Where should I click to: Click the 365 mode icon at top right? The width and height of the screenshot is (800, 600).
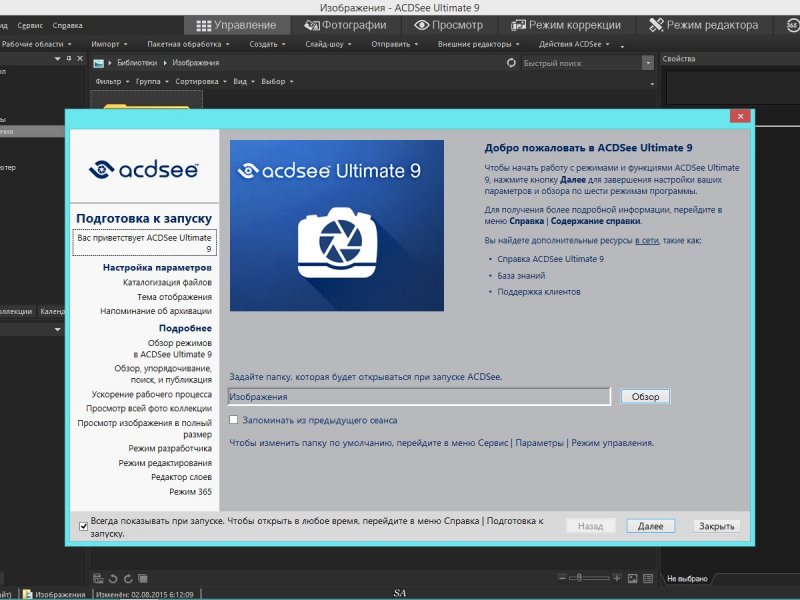[x=793, y=25]
